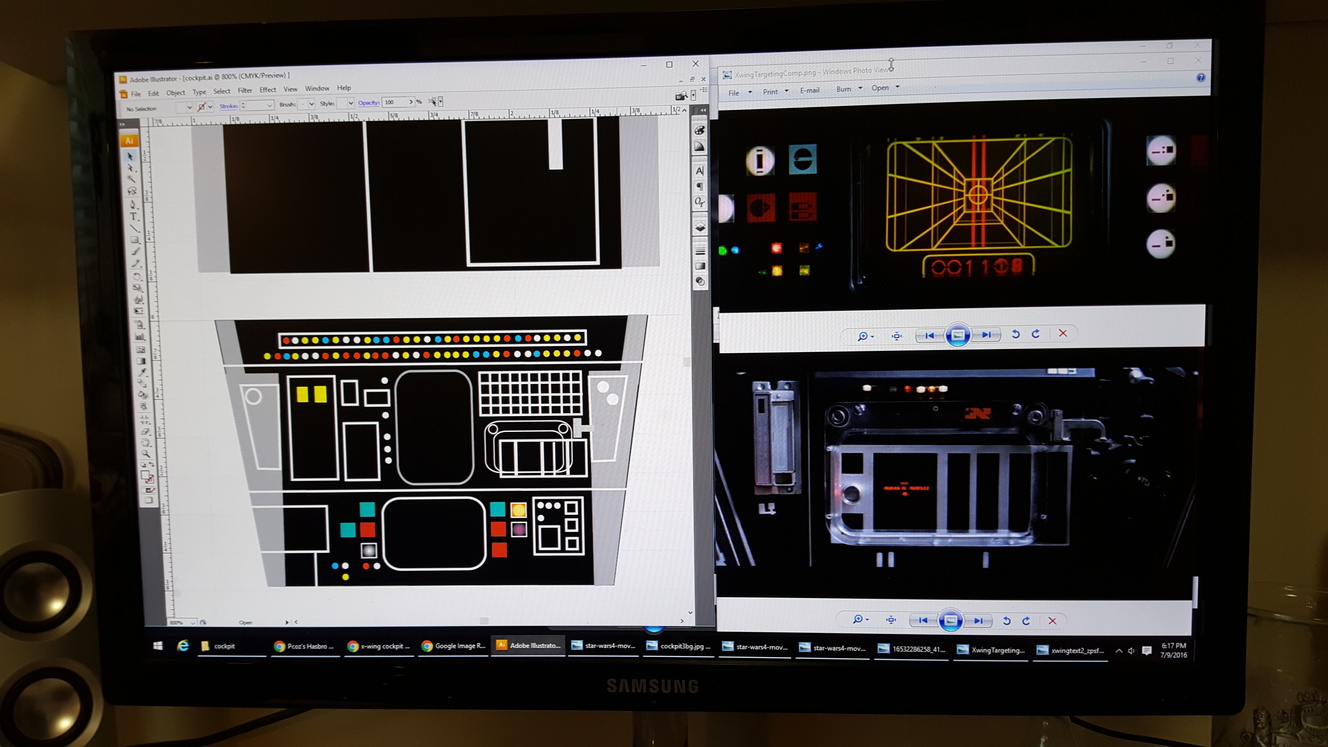Select the Lasso tool
This screenshot has height=747, width=1328.
click(x=132, y=189)
